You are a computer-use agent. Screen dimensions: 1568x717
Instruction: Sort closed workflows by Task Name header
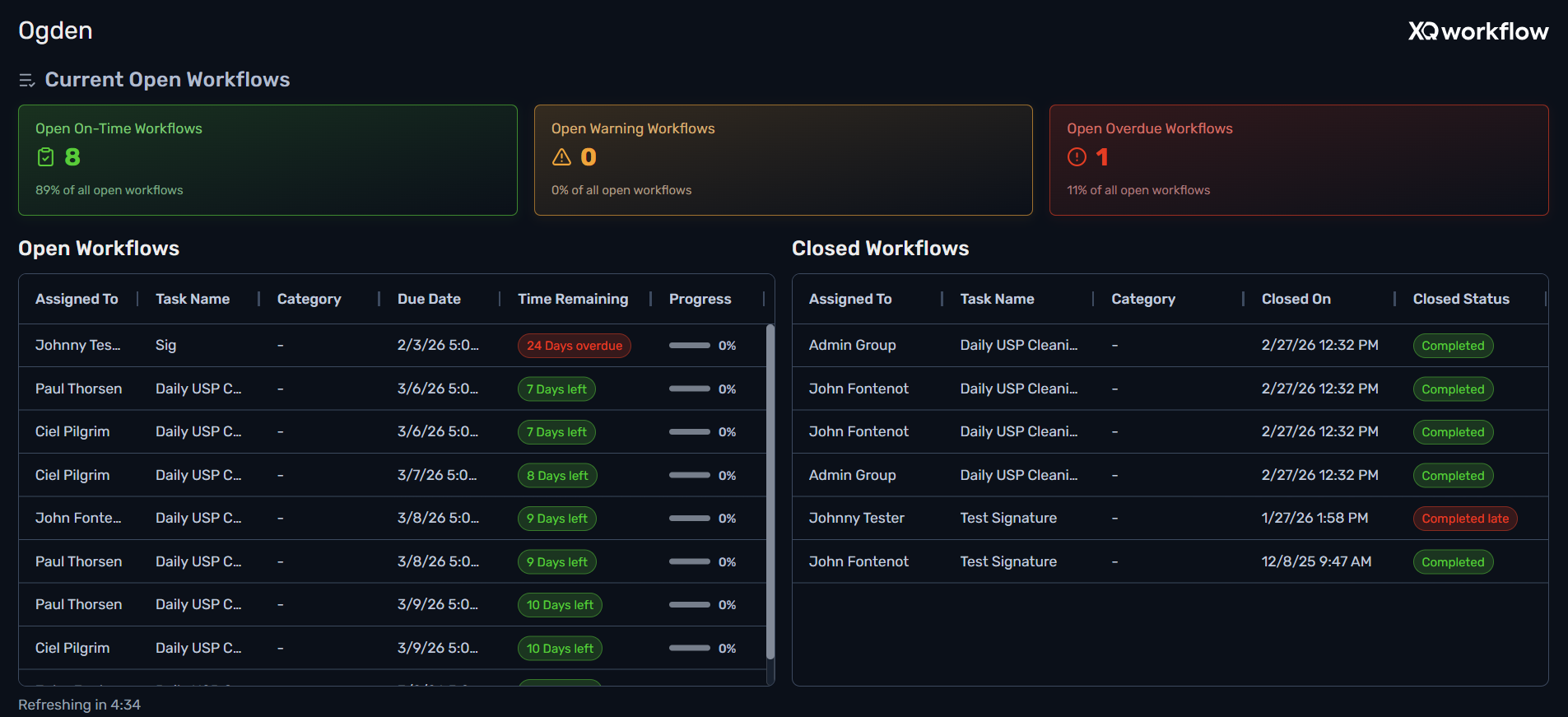pyautogui.click(x=997, y=299)
